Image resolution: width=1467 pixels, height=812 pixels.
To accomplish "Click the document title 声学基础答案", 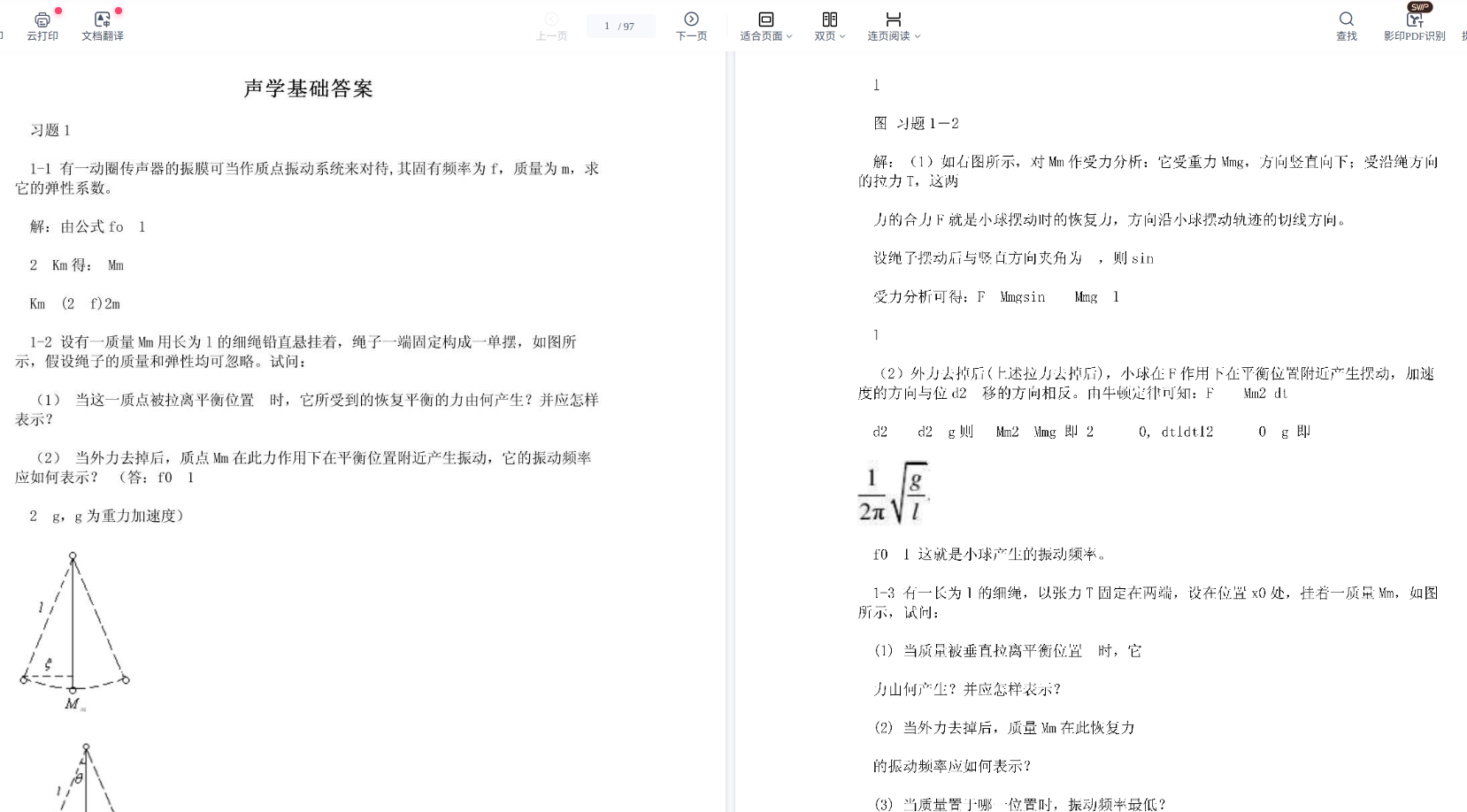I will 308,88.
